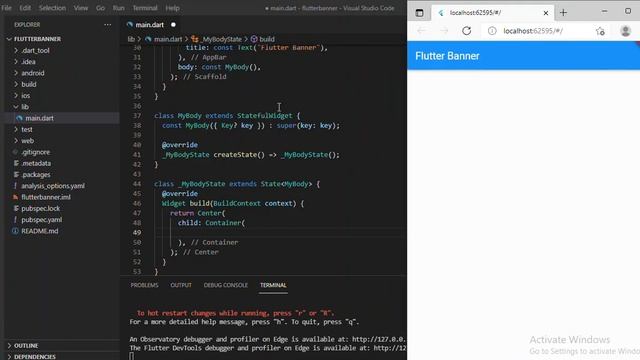Open the Selection menu

coord(52,8)
